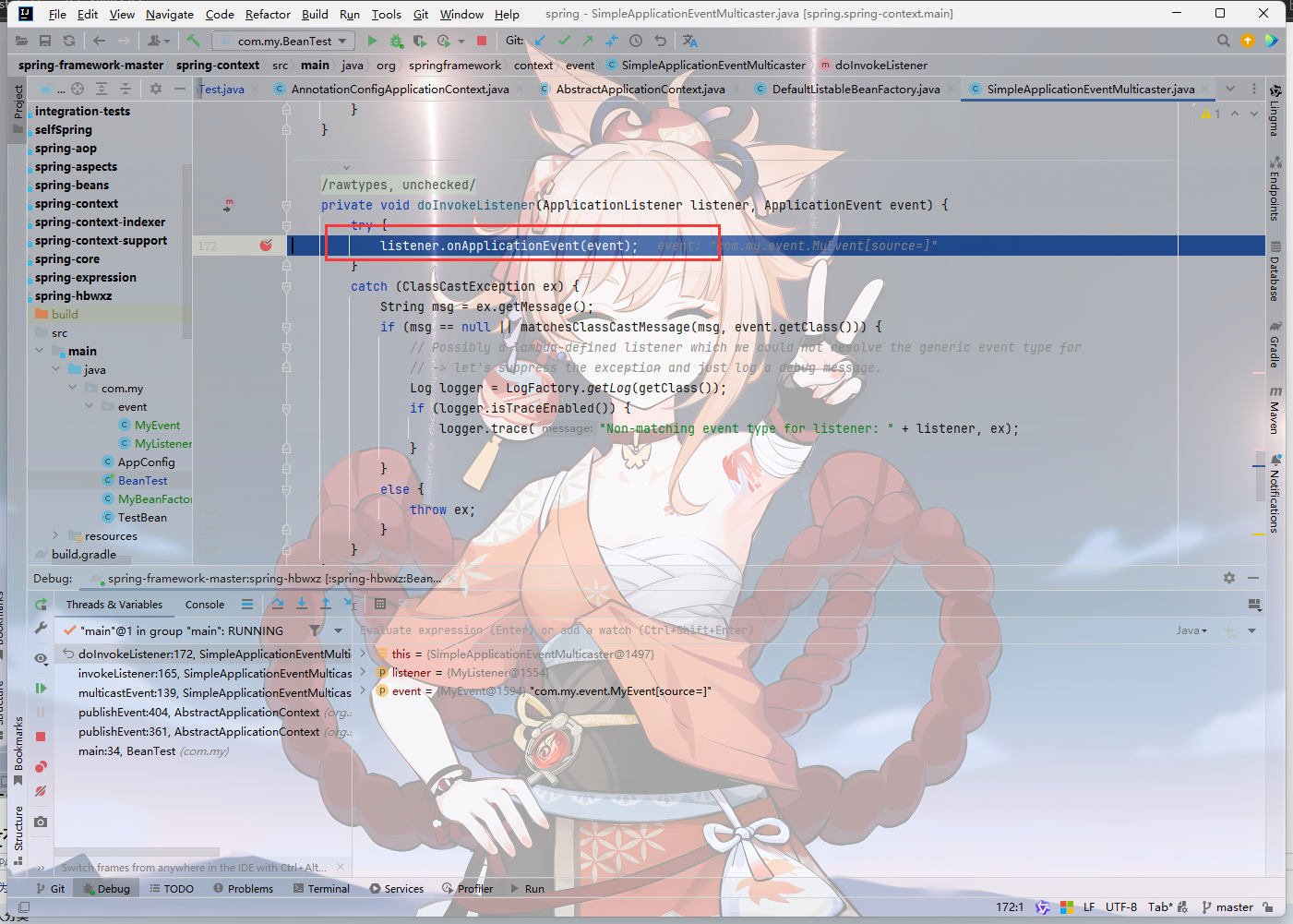Switch to Console tab in debugger
1293x924 pixels.
[205, 605]
